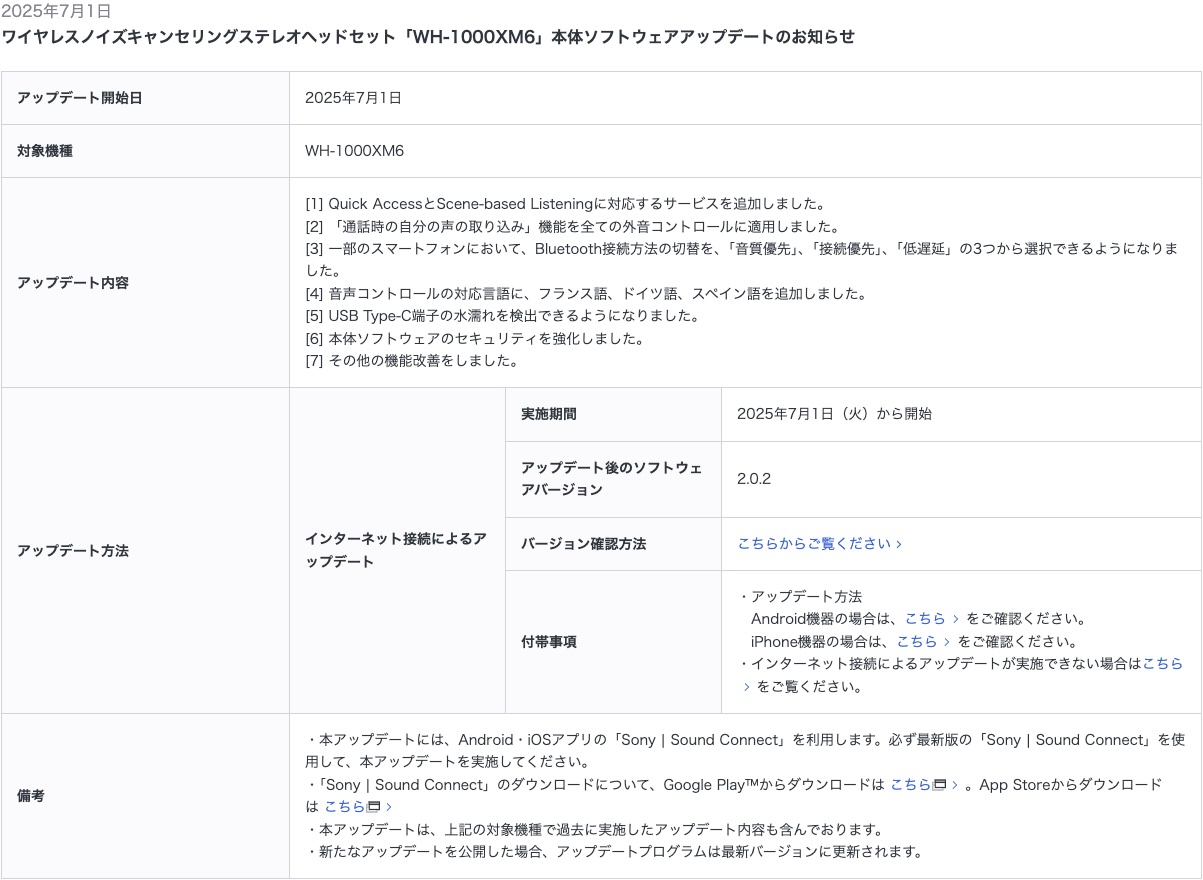
Task: Click the note about '最新バージョンに更新されます'
Action: (613, 852)
